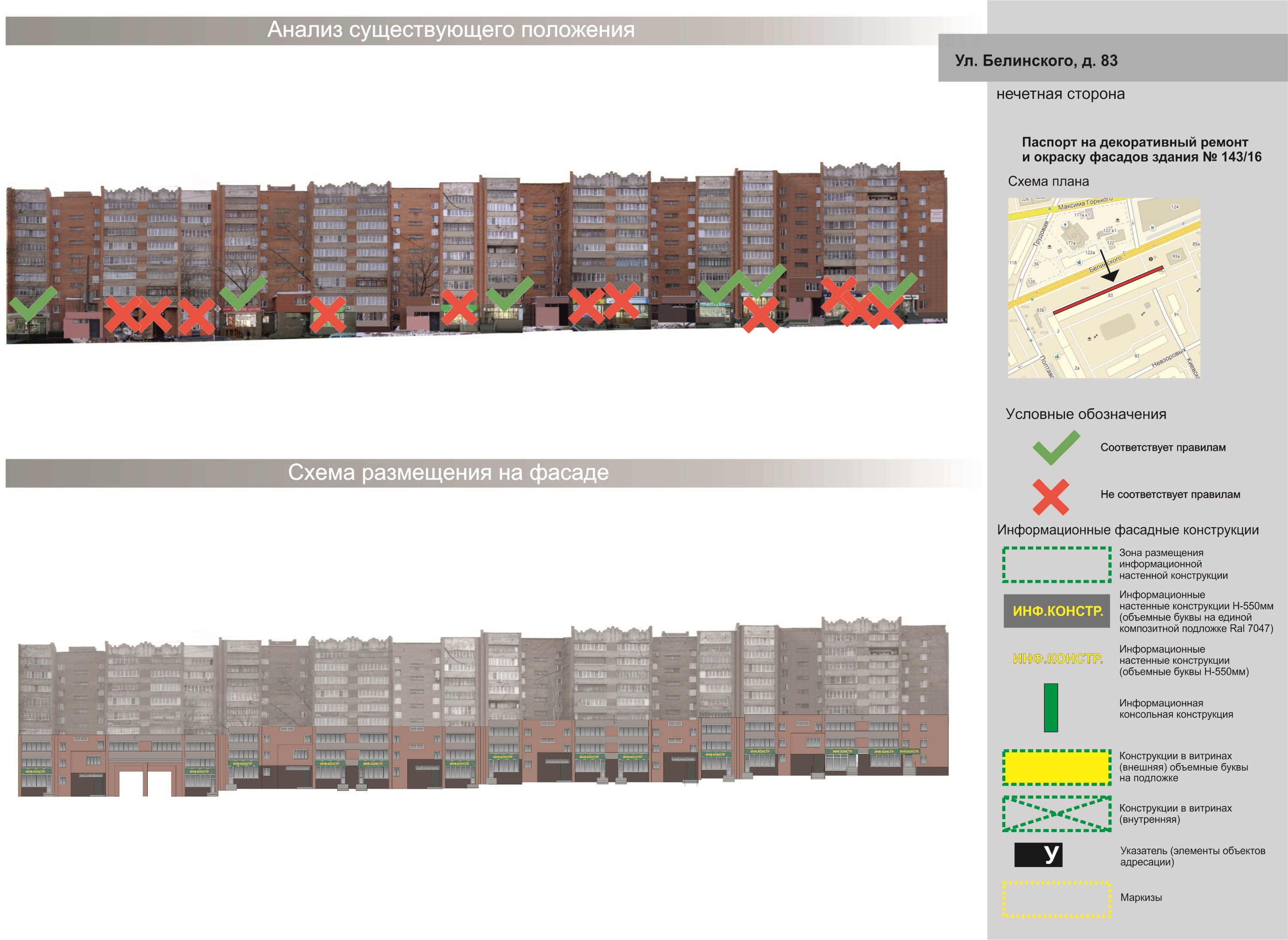Click the plan map thumbnail
The width and height of the screenshot is (1288, 940).
(x=1104, y=288)
